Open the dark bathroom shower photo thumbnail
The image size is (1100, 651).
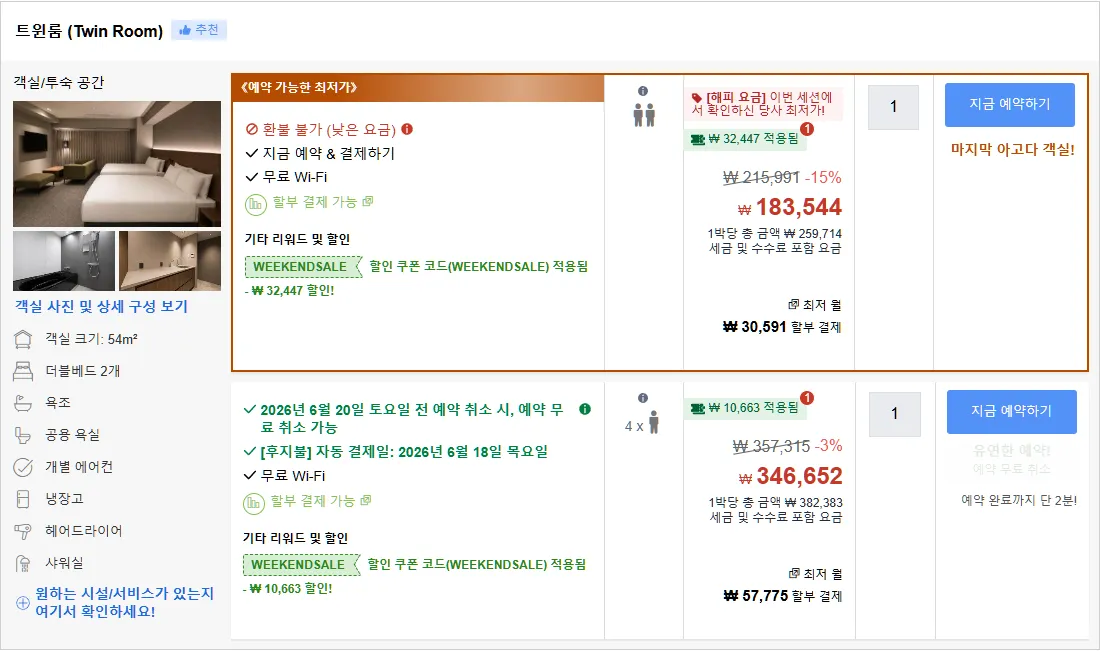tap(64, 261)
